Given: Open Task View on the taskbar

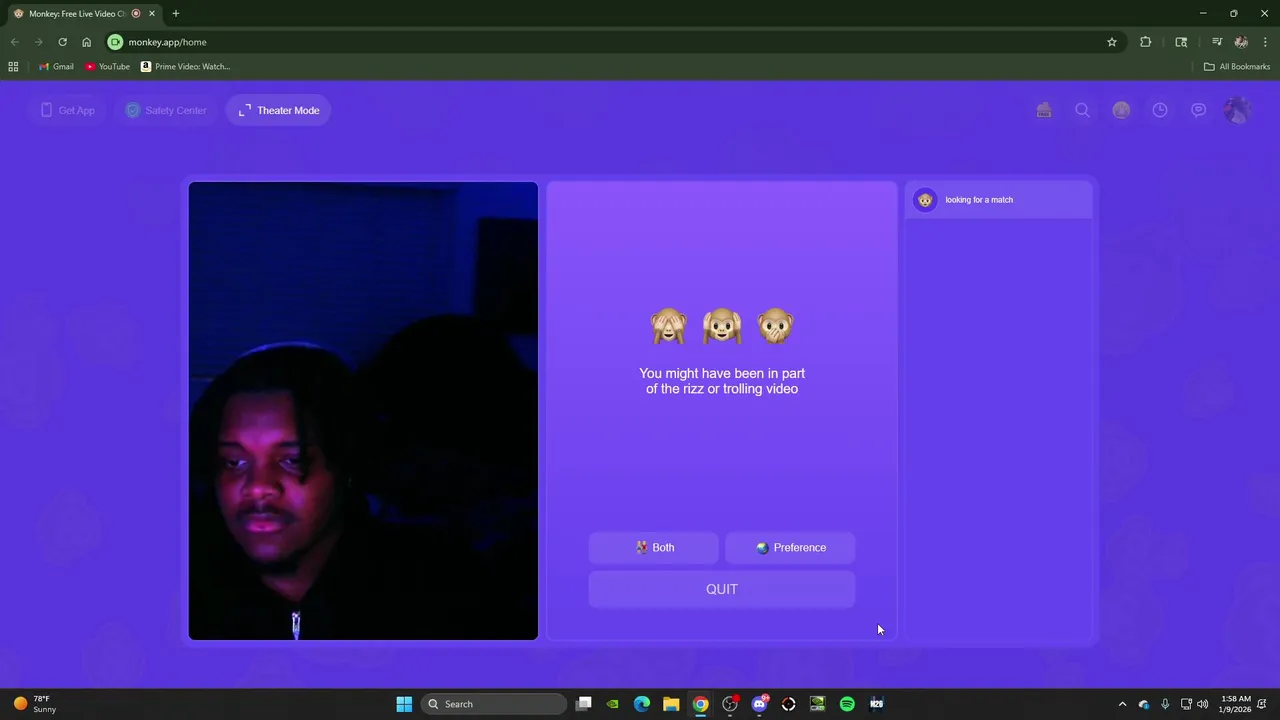Looking at the screenshot, I should pos(584,704).
